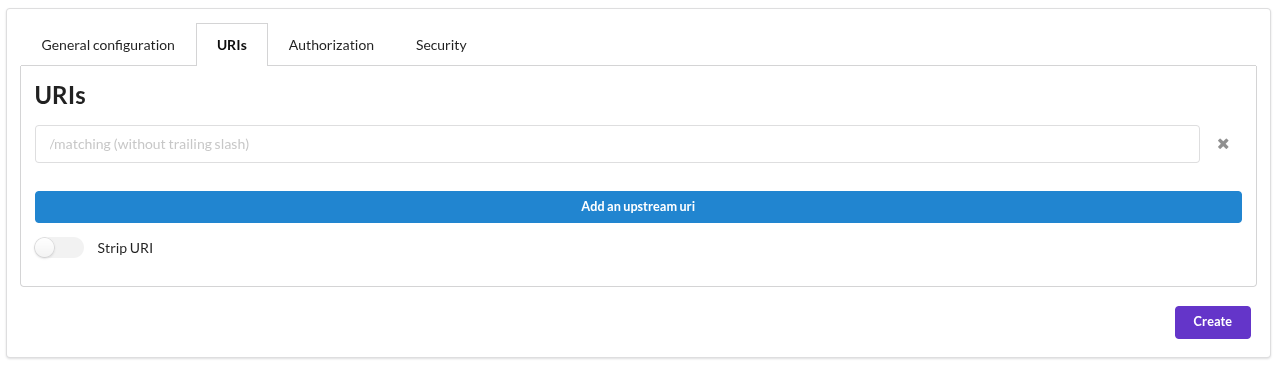This screenshot has width=1277, height=366.
Task: Show the Authorization settings panel
Action: click(331, 45)
